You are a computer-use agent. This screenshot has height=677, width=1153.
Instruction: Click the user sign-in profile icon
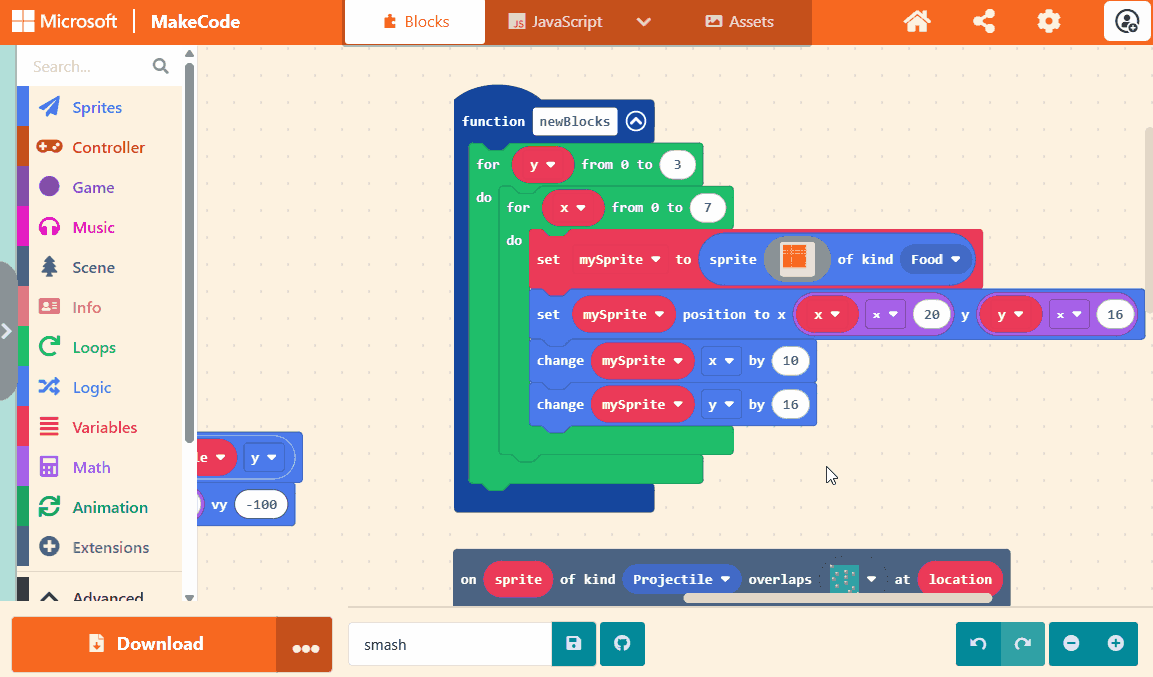click(1127, 21)
